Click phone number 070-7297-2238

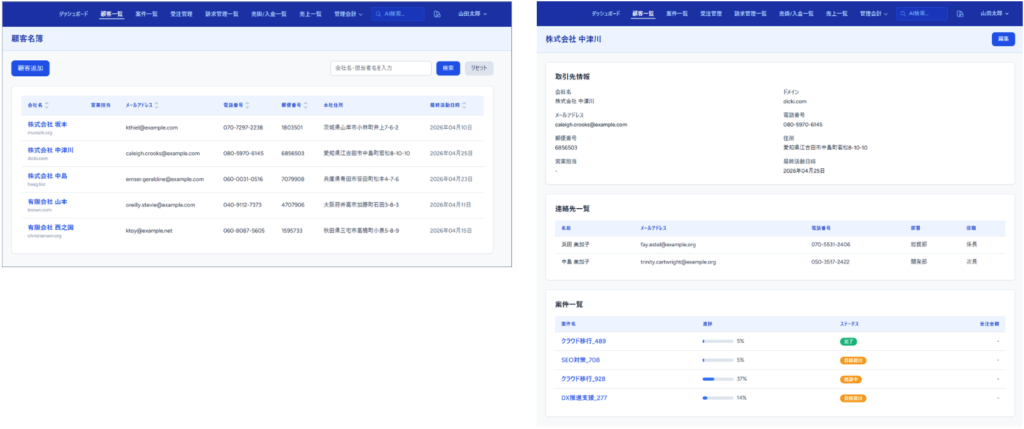[243, 127]
